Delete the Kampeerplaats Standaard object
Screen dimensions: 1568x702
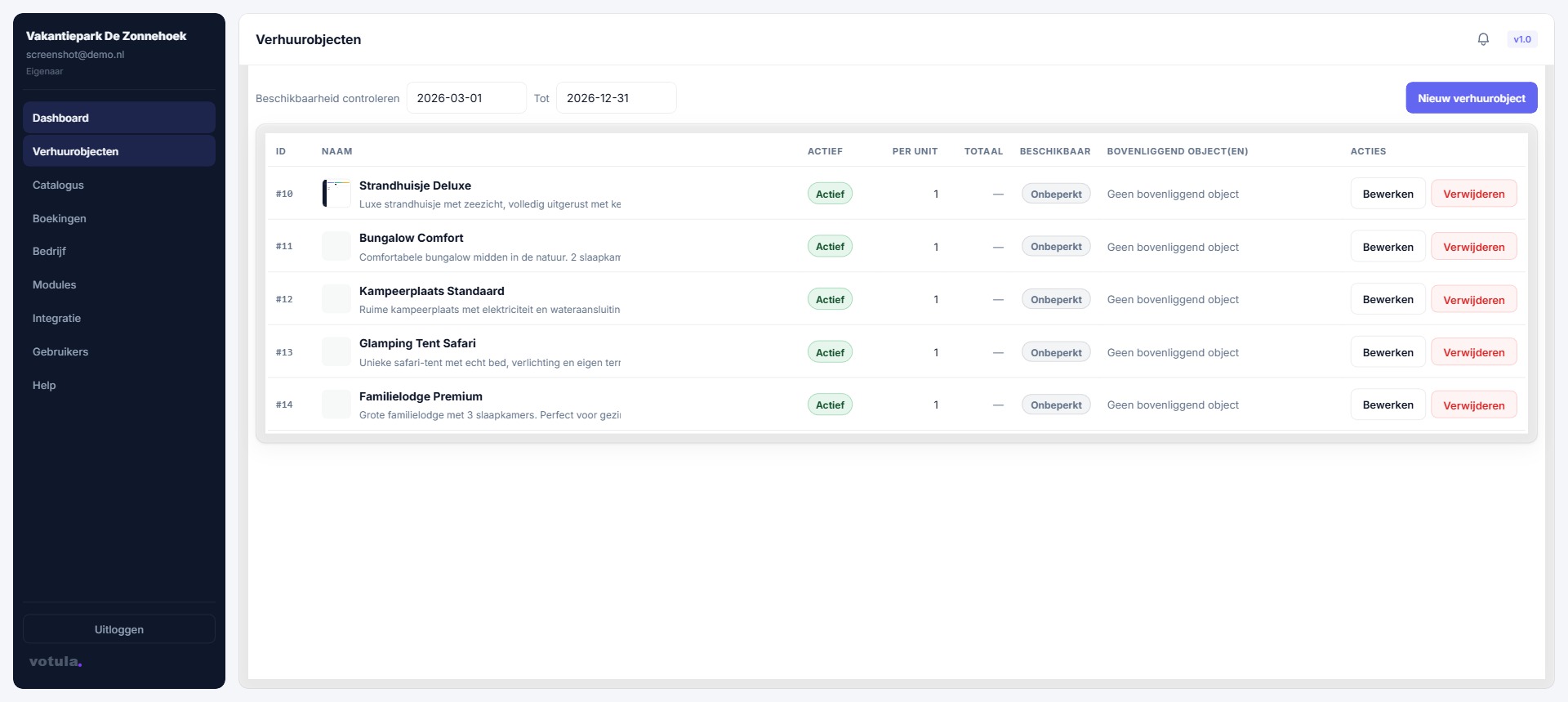coord(1473,300)
